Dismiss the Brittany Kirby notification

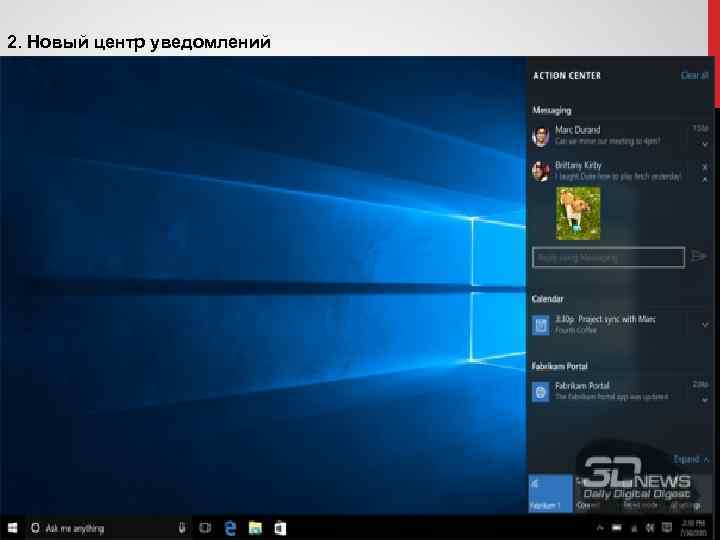[705, 167]
